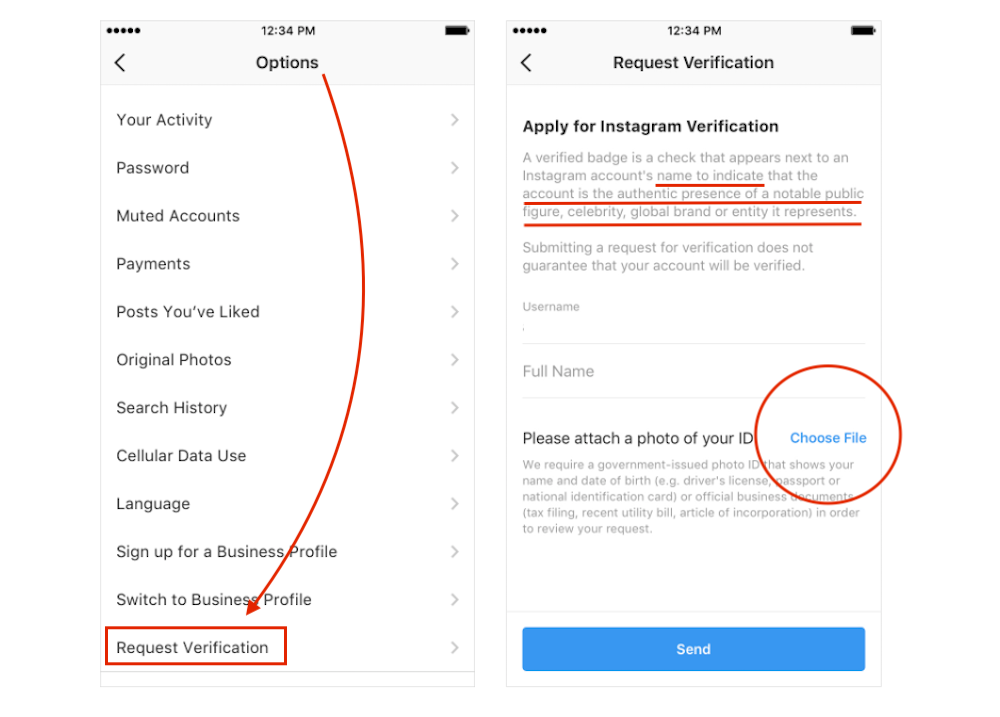1000x717 pixels.
Task: Click battery icon in right phone status bar
Action: 861,31
